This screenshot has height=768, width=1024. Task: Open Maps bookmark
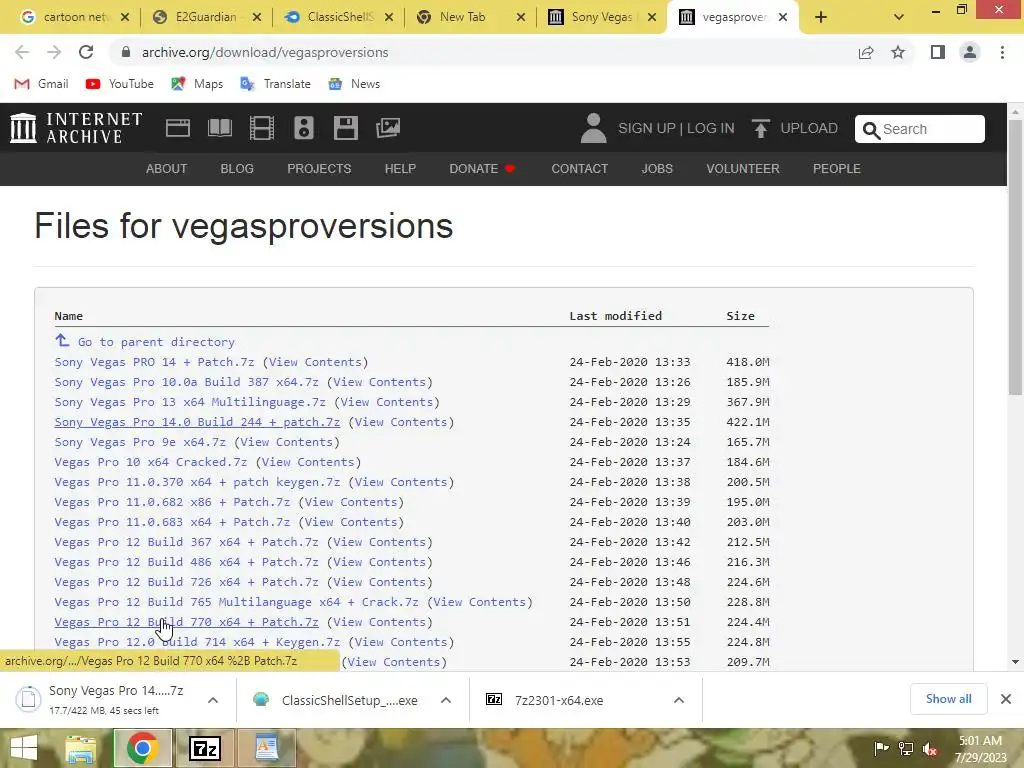[x=197, y=84]
